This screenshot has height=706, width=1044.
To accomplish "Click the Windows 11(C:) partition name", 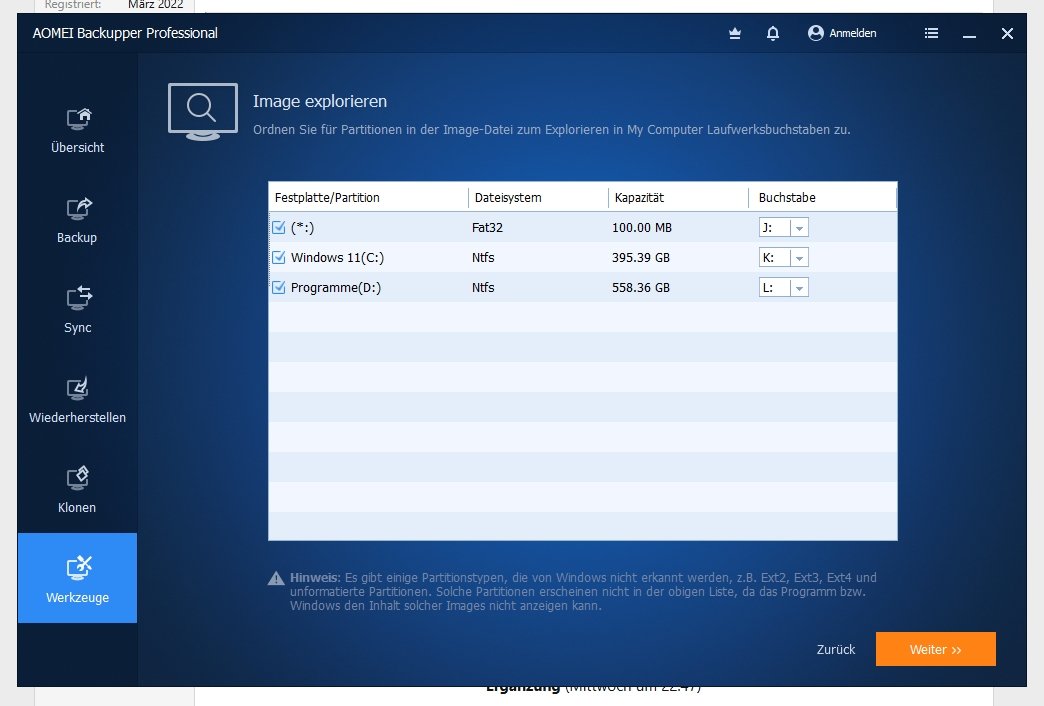I will click(x=337, y=258).
